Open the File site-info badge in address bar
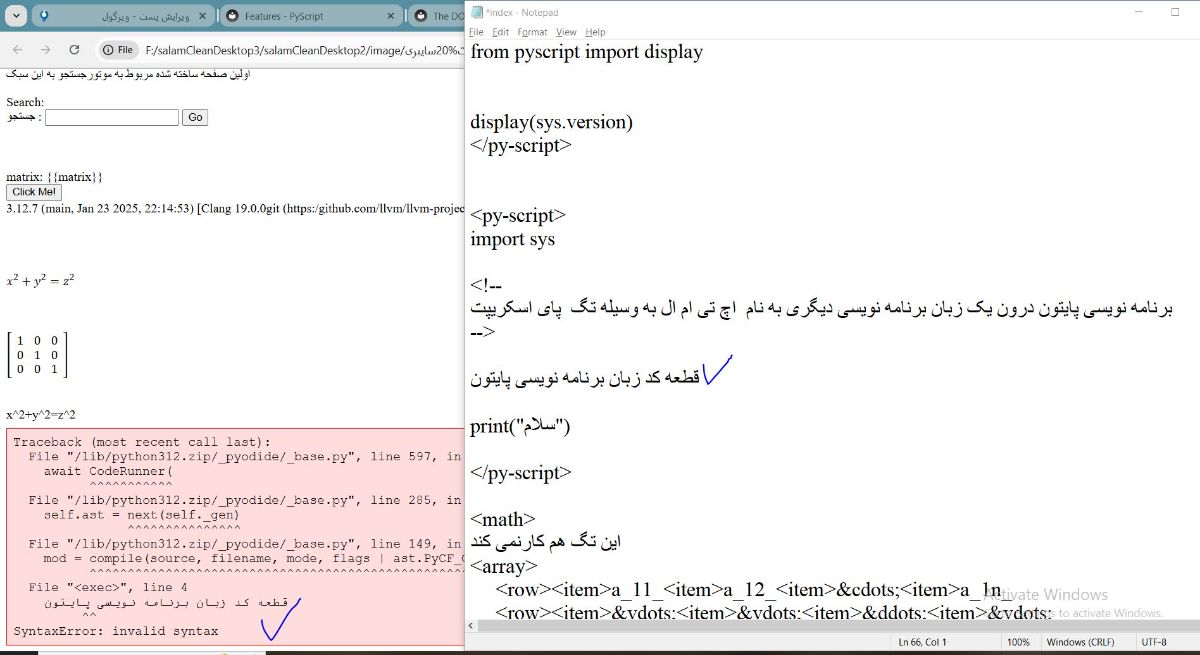The width and height of the screenshot is (1200, 655). pos(118,48)
